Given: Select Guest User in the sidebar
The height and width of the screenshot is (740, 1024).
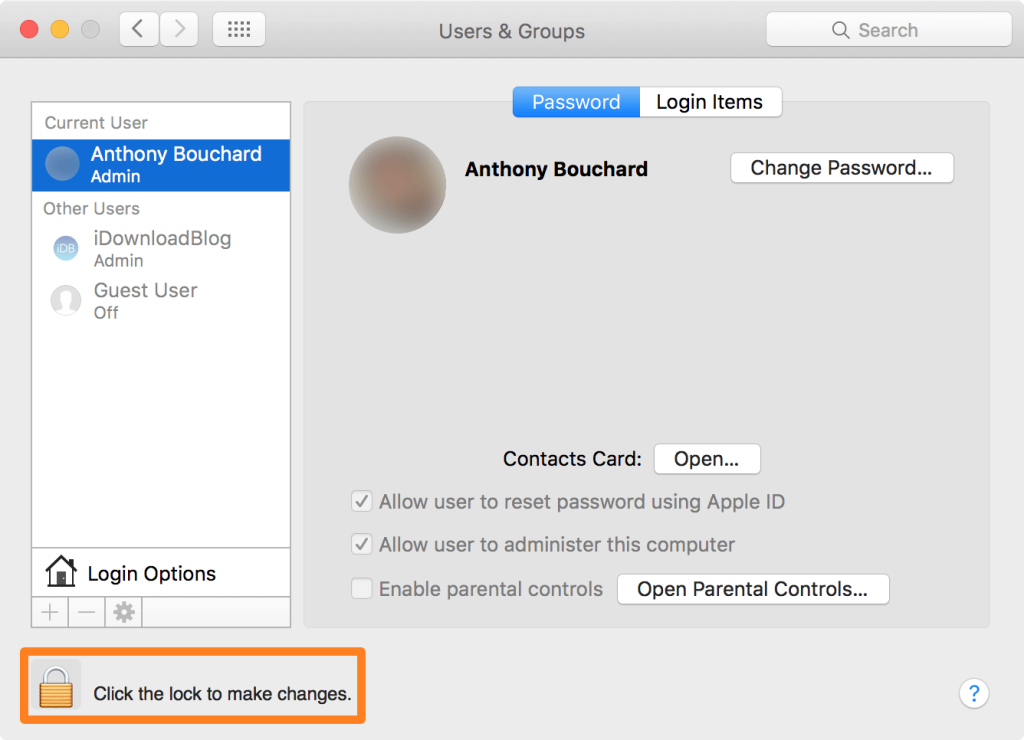Looking at the screenshot, I should point(145,301).
